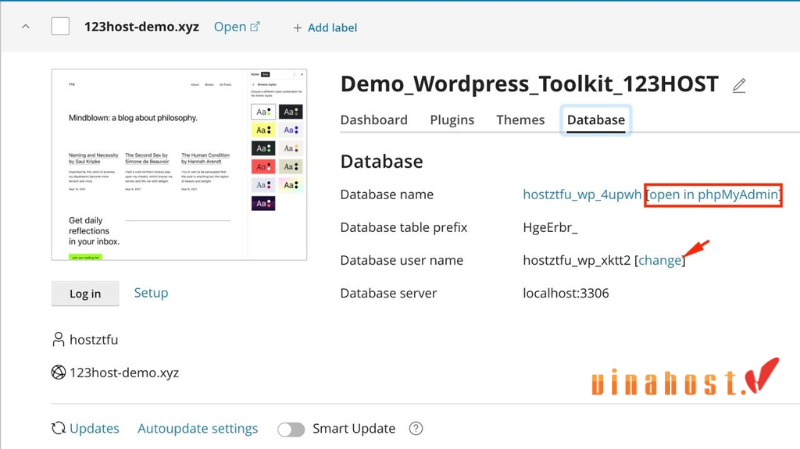Click hostztfu owner name text
Screen dimensions: 800x449
click(94, 340)
